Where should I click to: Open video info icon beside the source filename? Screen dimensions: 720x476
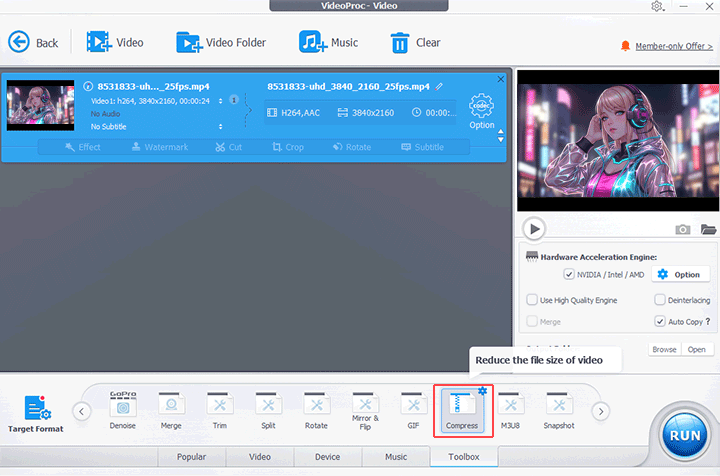pyautogui.click(x=88, y=86)
